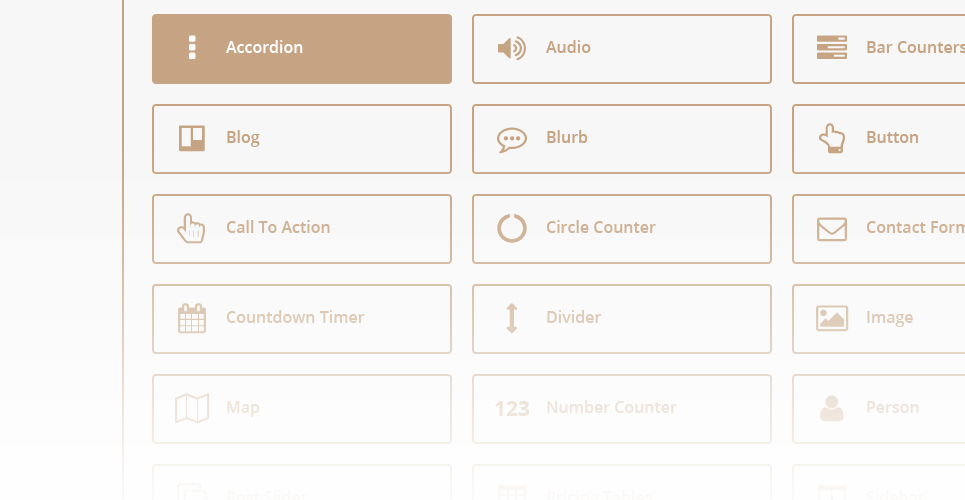This screenshot has width=965, height=500.
Task: Click the Image picture icon
Action: pyautogui.click(x=831, y=318)
